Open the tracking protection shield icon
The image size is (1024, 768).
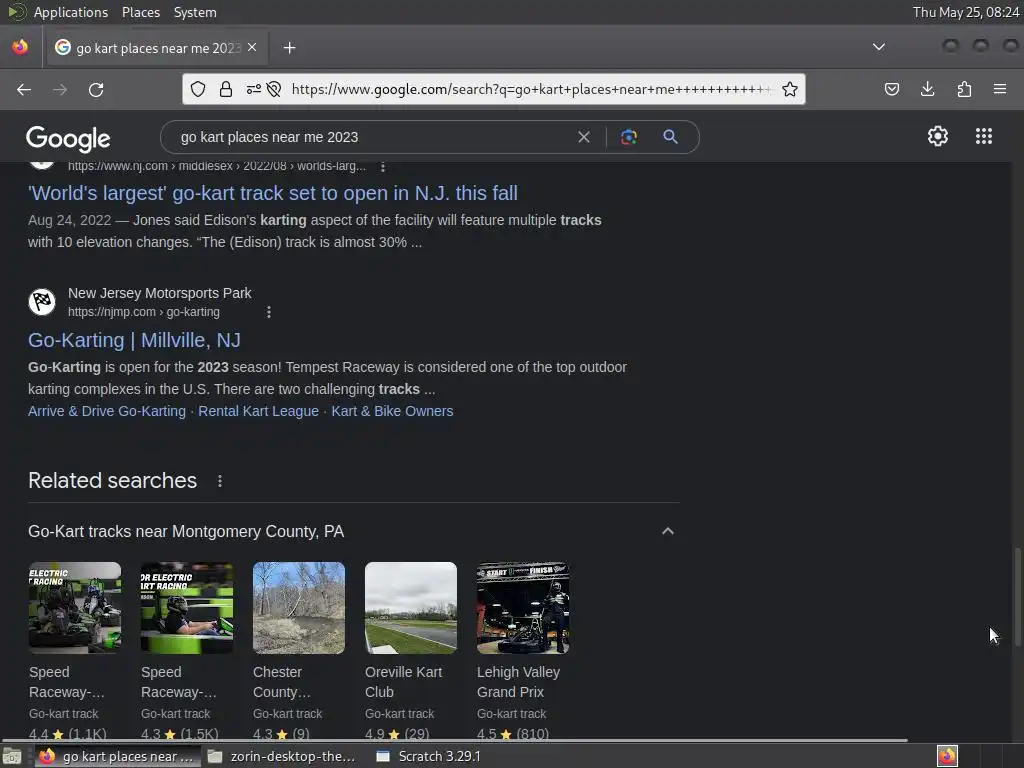198,89
